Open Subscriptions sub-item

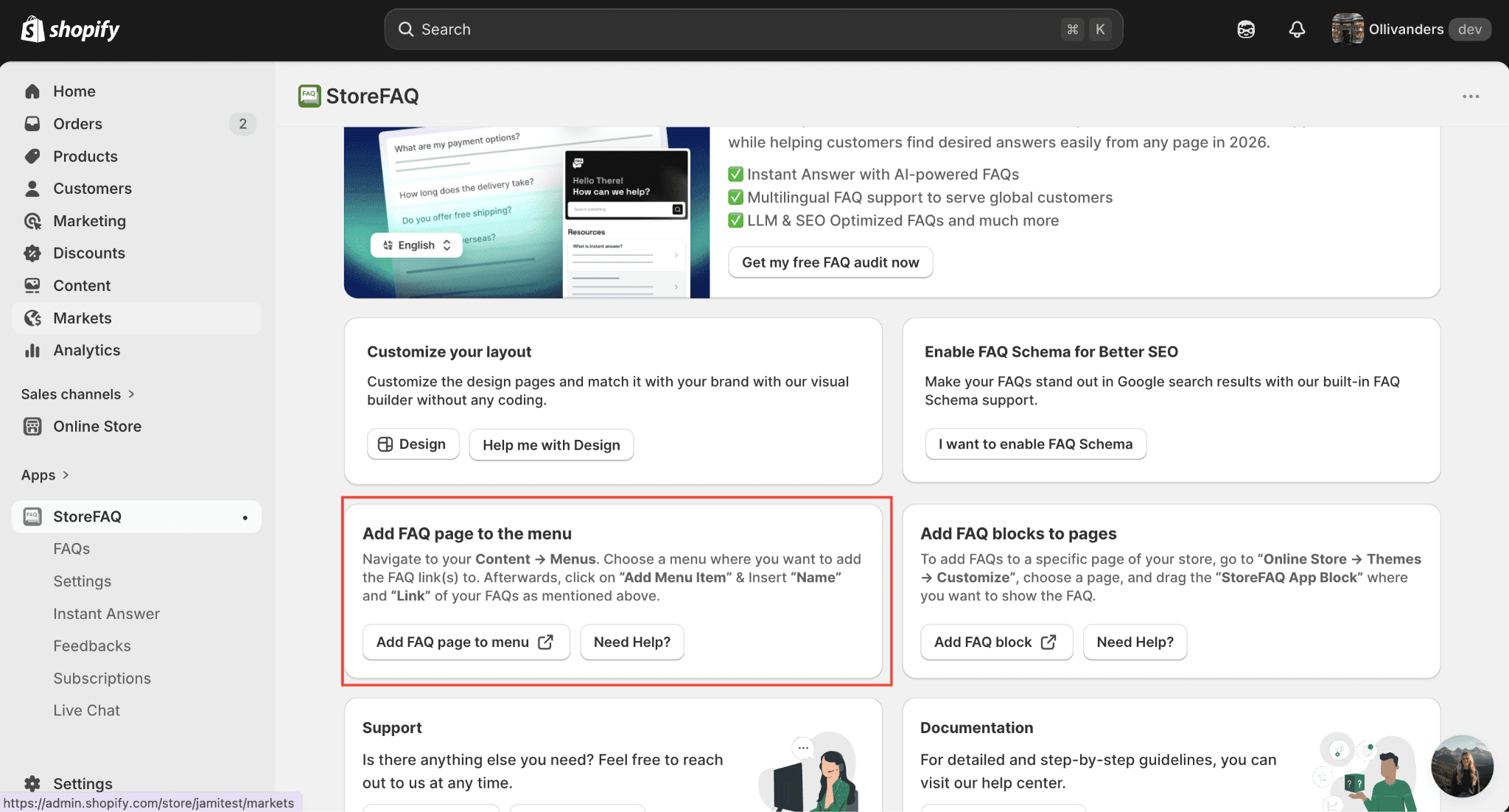tap(102, 679)
